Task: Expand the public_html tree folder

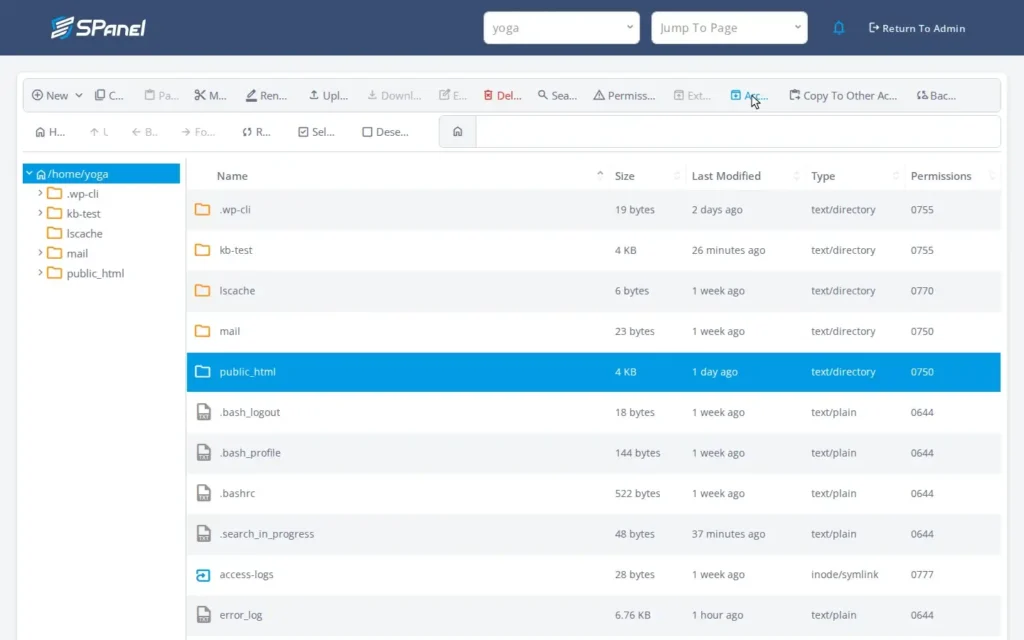Action: click(40, 272)
